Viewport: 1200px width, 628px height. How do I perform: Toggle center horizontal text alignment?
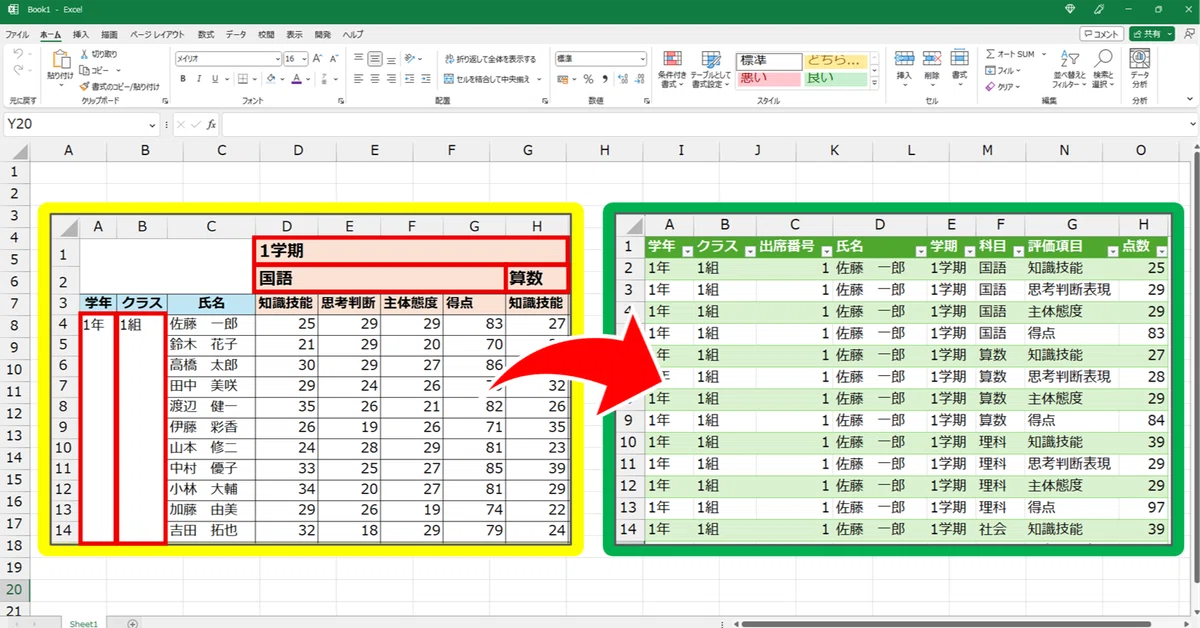(x=375, y=79)
